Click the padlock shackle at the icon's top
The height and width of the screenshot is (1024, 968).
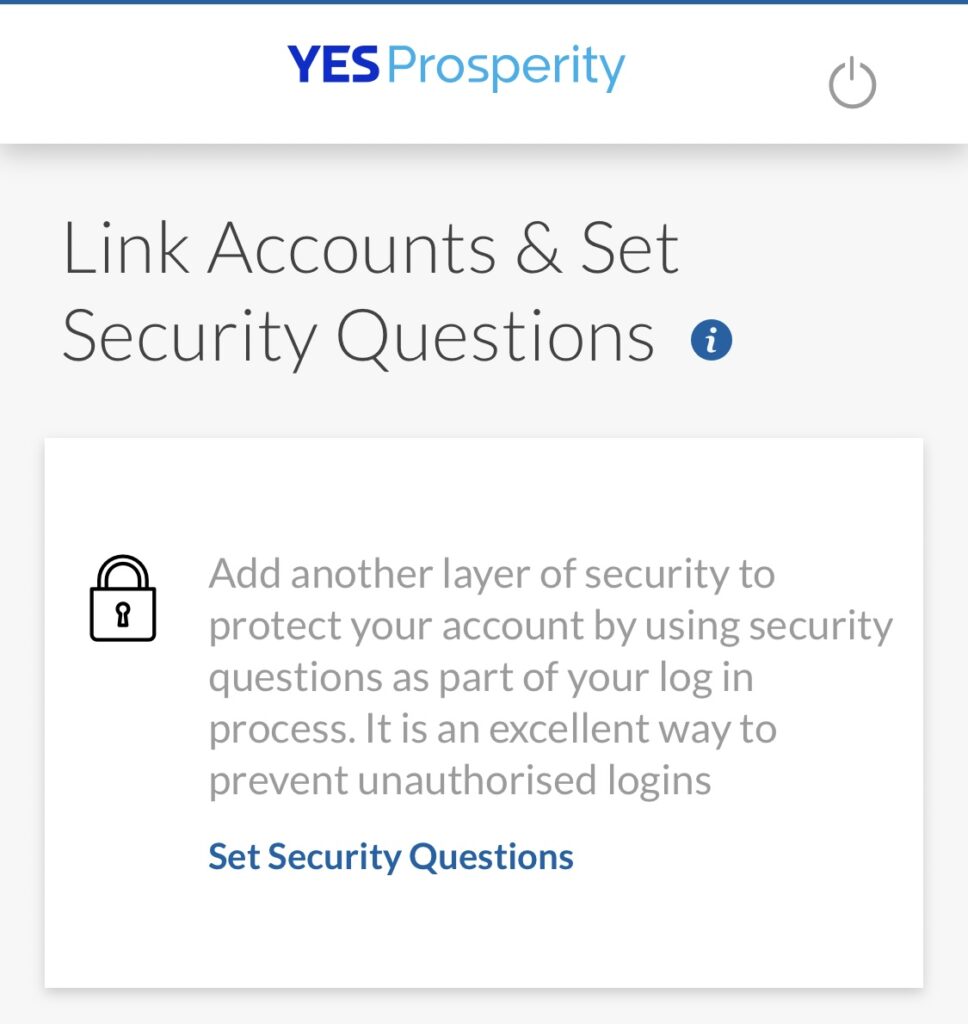coord(123,571)
